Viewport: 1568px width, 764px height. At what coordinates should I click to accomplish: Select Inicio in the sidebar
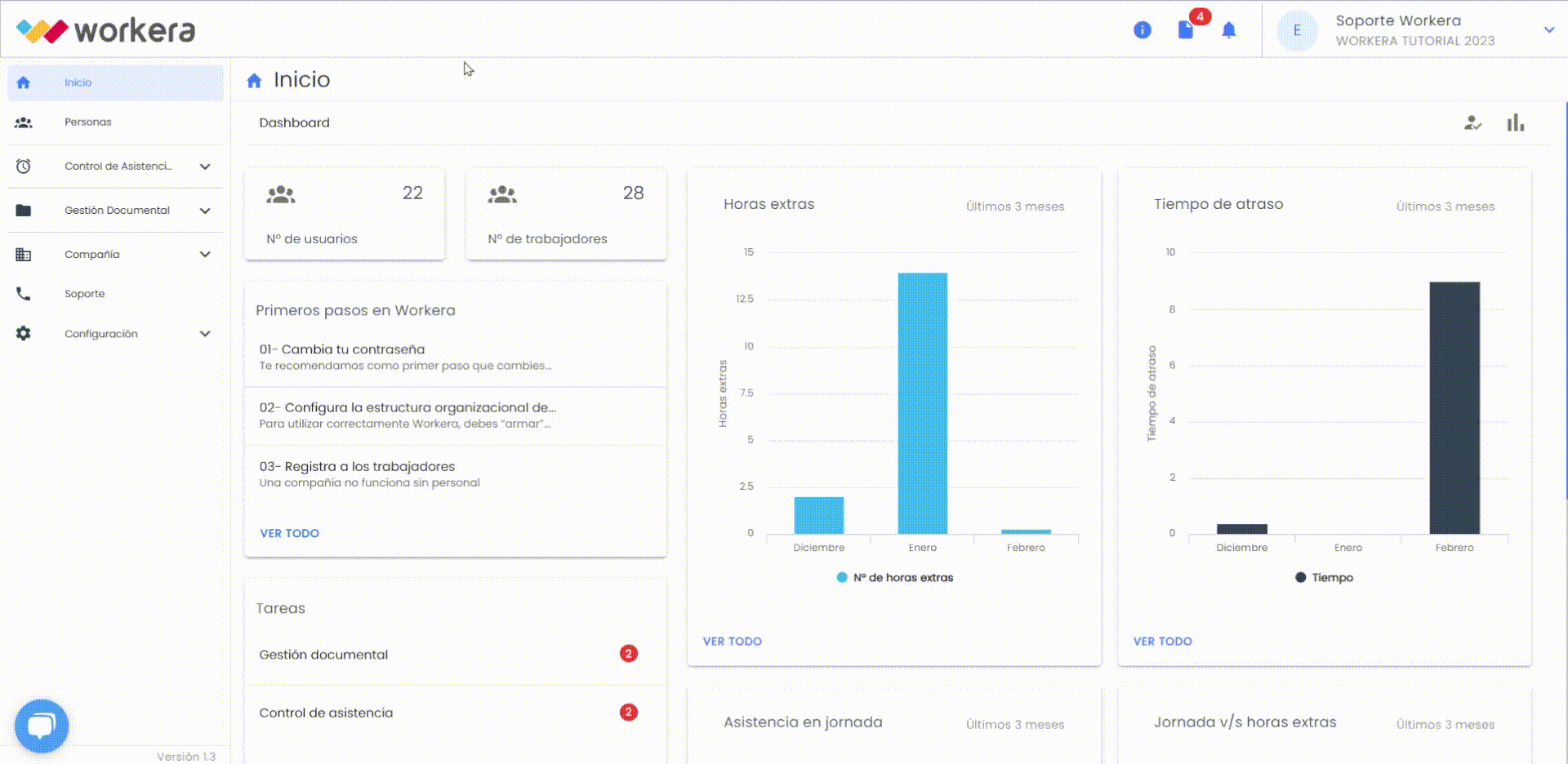click(x=115, y=82)
